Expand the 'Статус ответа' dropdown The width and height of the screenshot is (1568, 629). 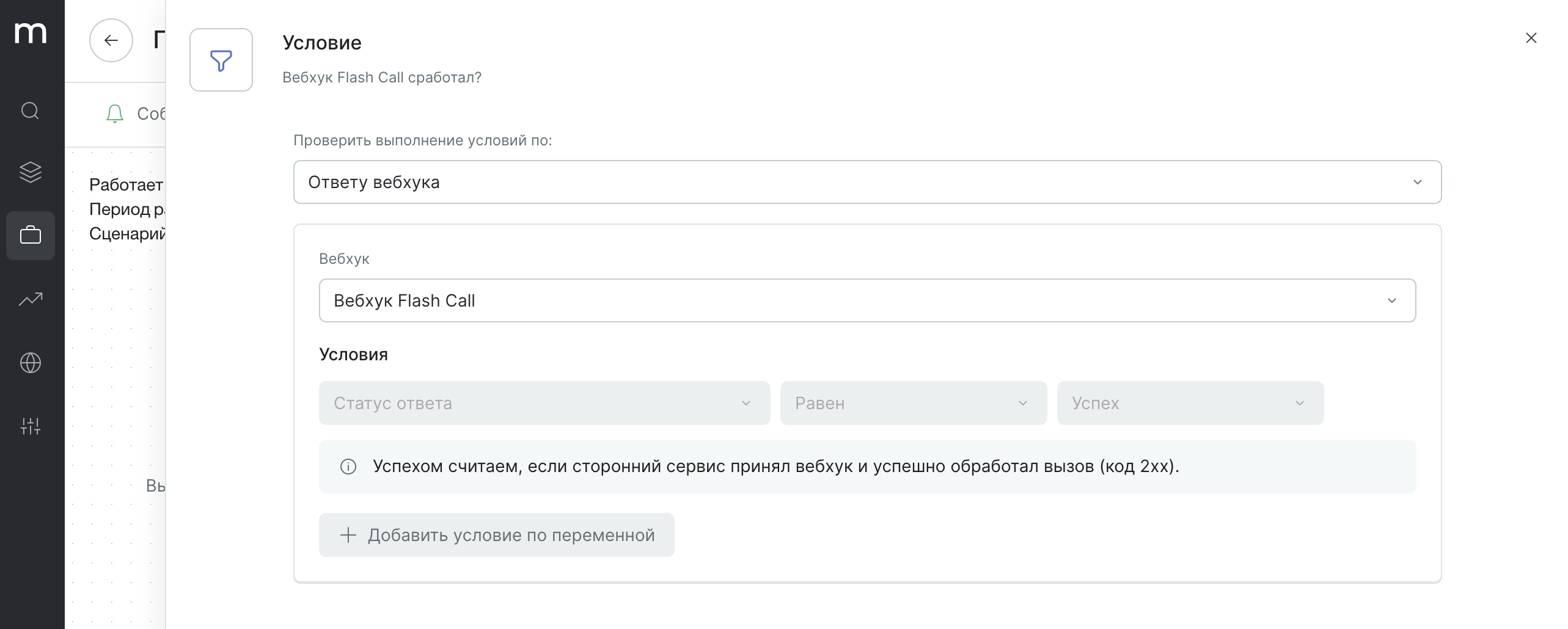[544, 403]
